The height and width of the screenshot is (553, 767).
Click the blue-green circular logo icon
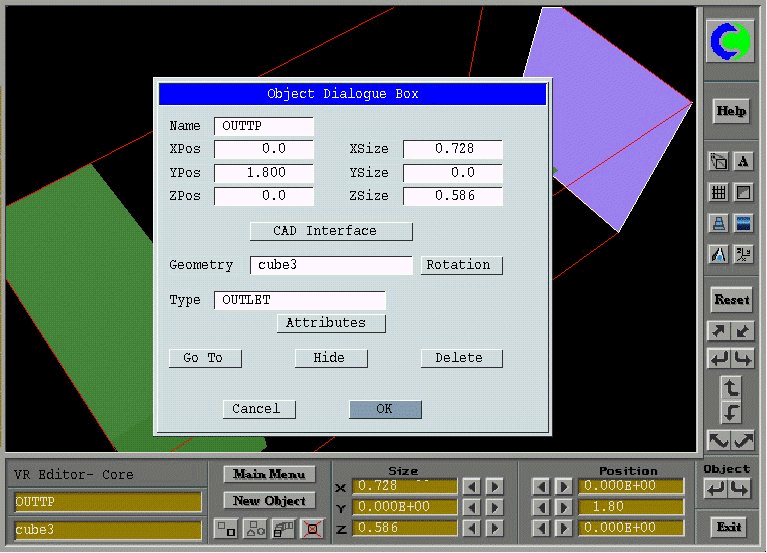pyautogui.click(x=731, y=41)
